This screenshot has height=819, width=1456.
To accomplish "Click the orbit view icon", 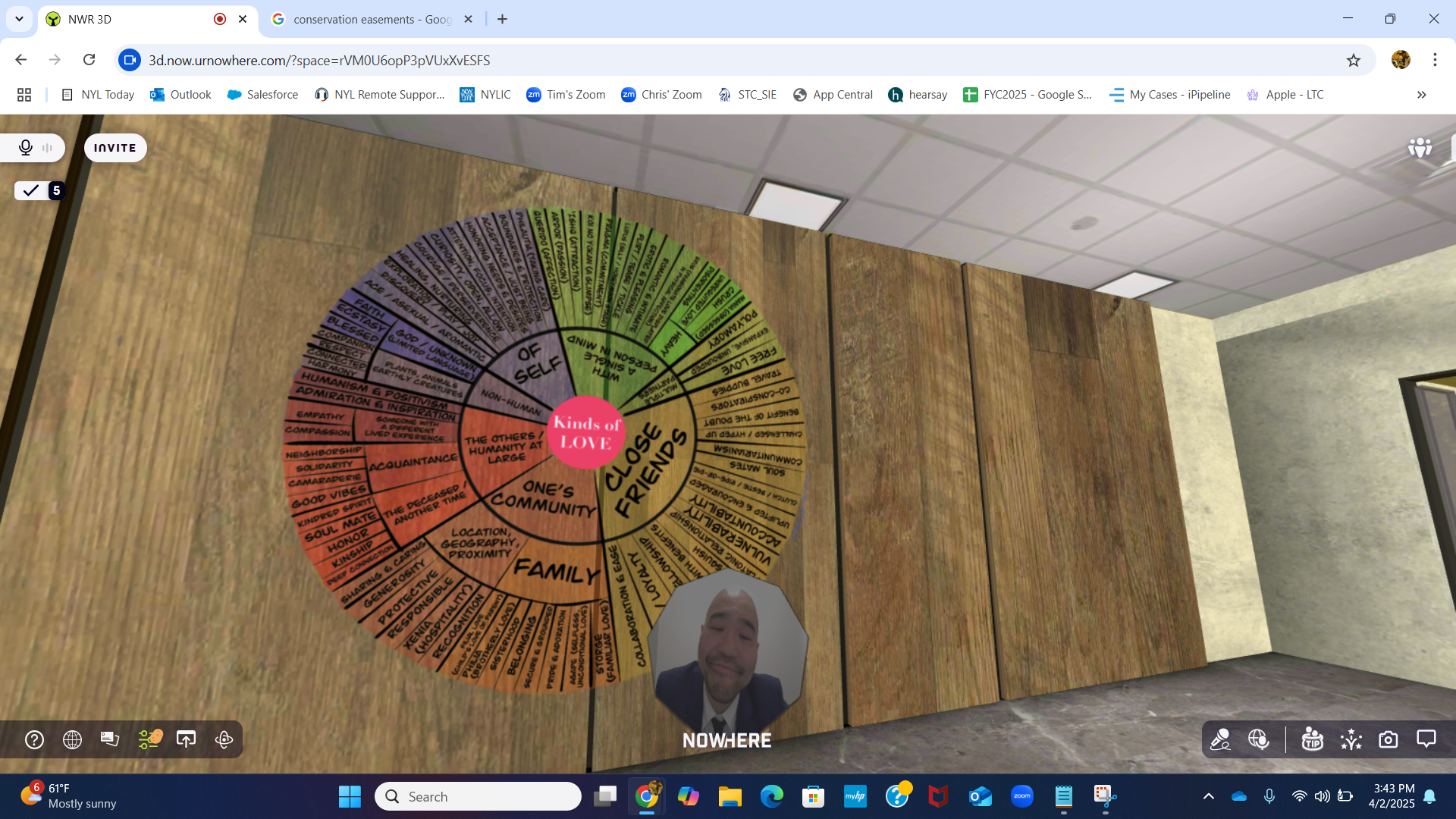I will click(x=224, y=739).
